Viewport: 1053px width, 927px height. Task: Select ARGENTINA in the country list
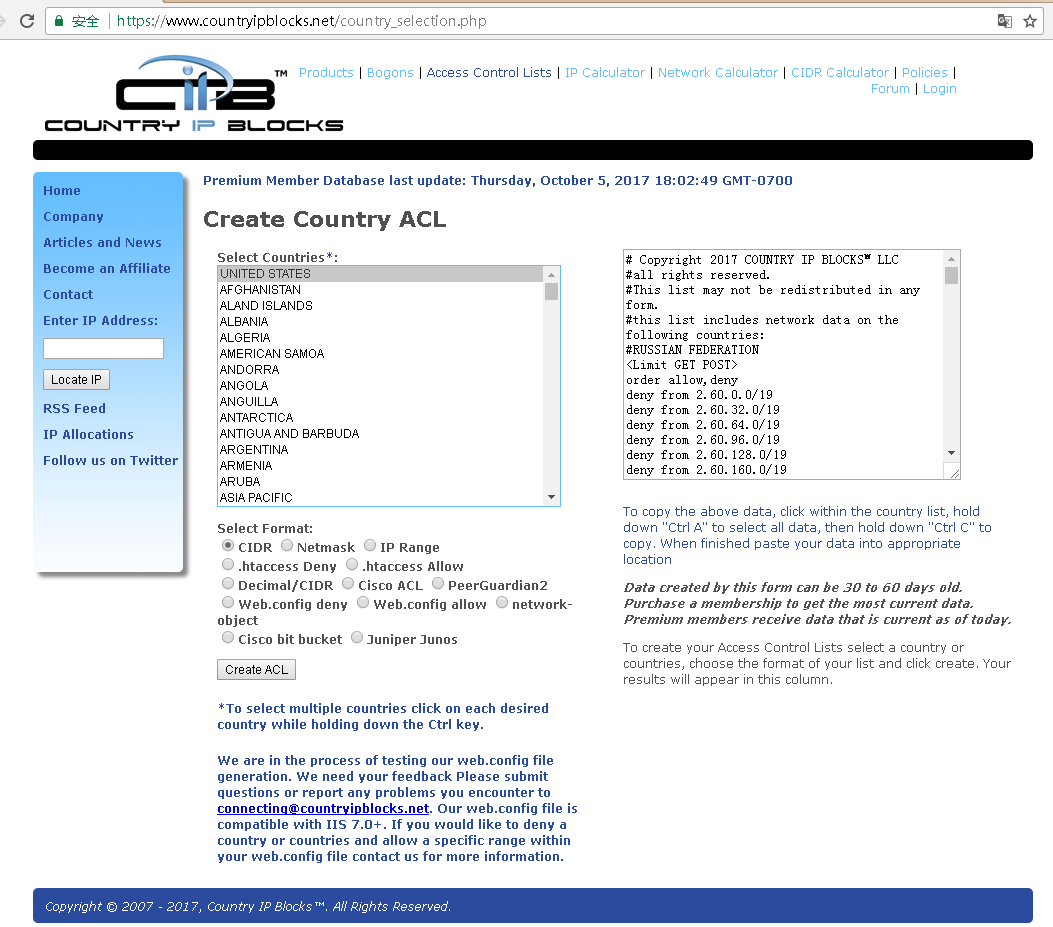[254, 450]
